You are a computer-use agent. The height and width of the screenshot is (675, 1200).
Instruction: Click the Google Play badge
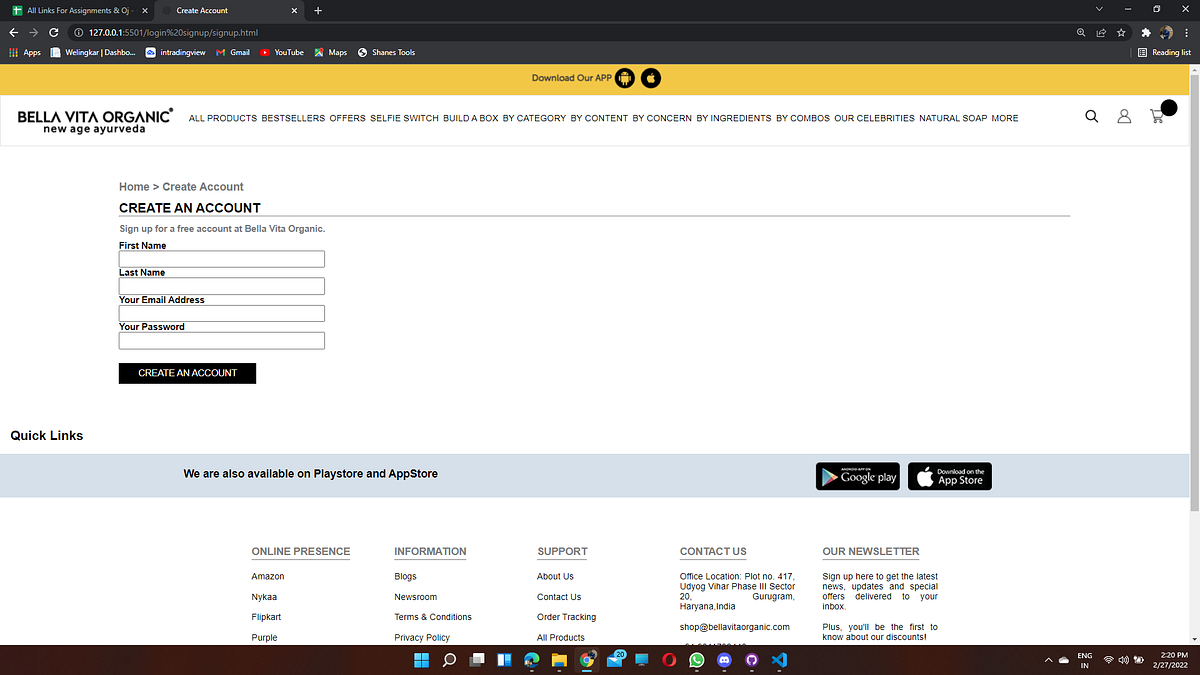click(x=857, y=476)
